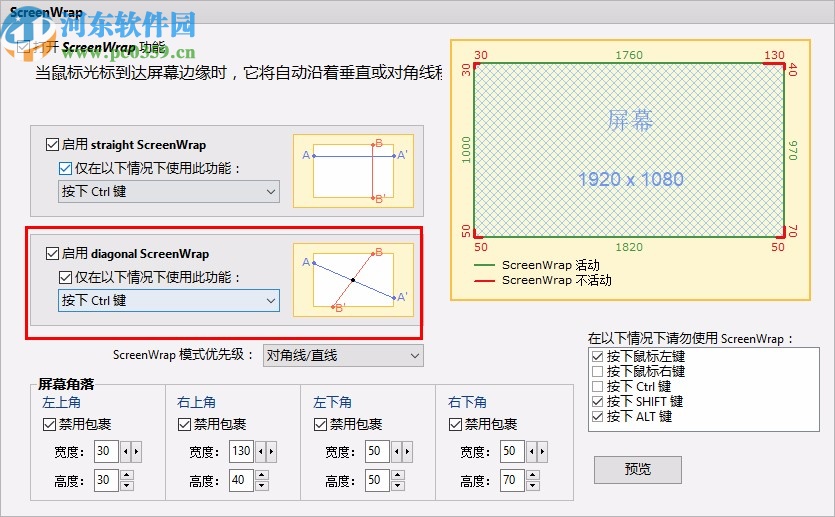Image resolution: width=835 pixels, height=517 pixels.
Task: Increase 右上角 width with right arrow
Action: 272,452
